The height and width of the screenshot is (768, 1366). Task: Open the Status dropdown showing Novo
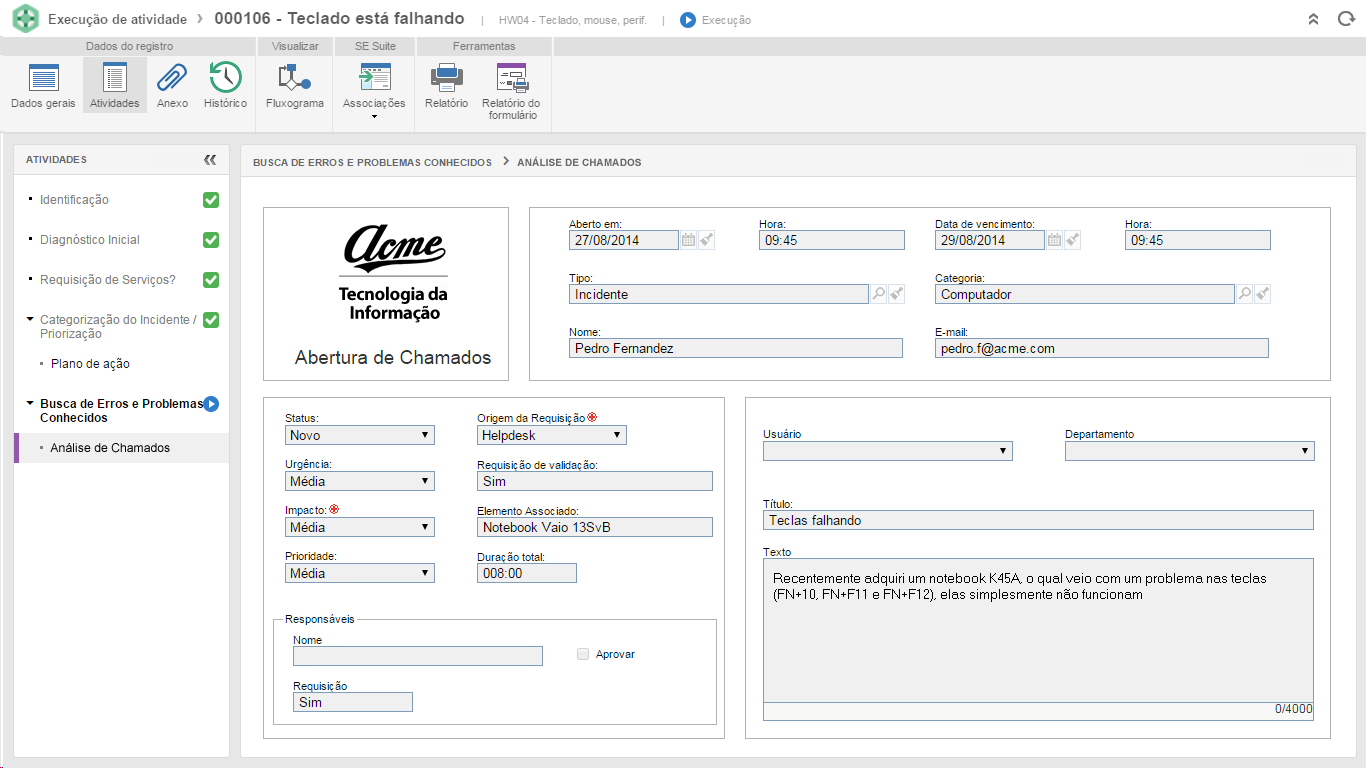tap(360, 435)
